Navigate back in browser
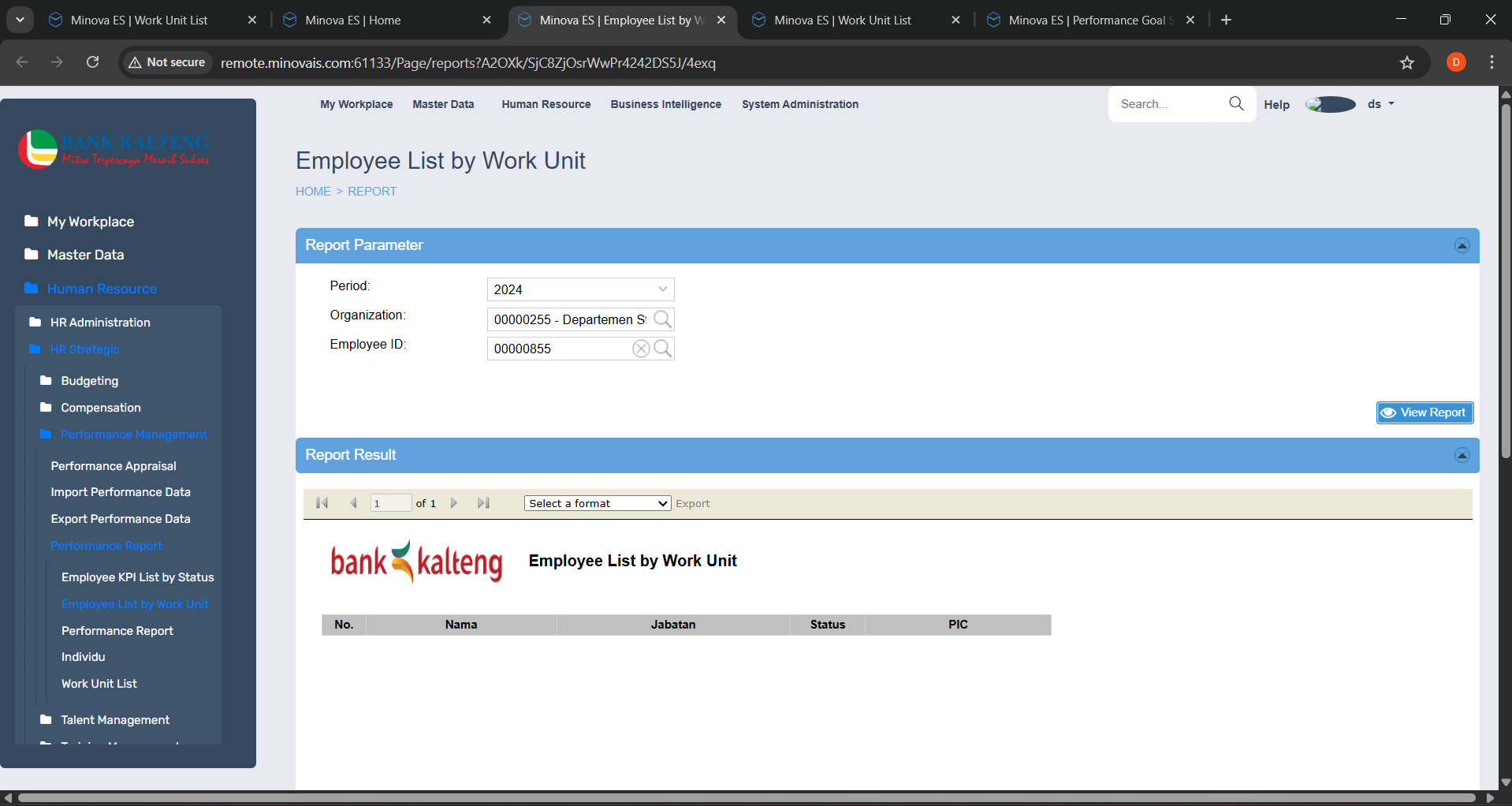The height and width of the screenshot is (806, 1512). tap(22, 62)
